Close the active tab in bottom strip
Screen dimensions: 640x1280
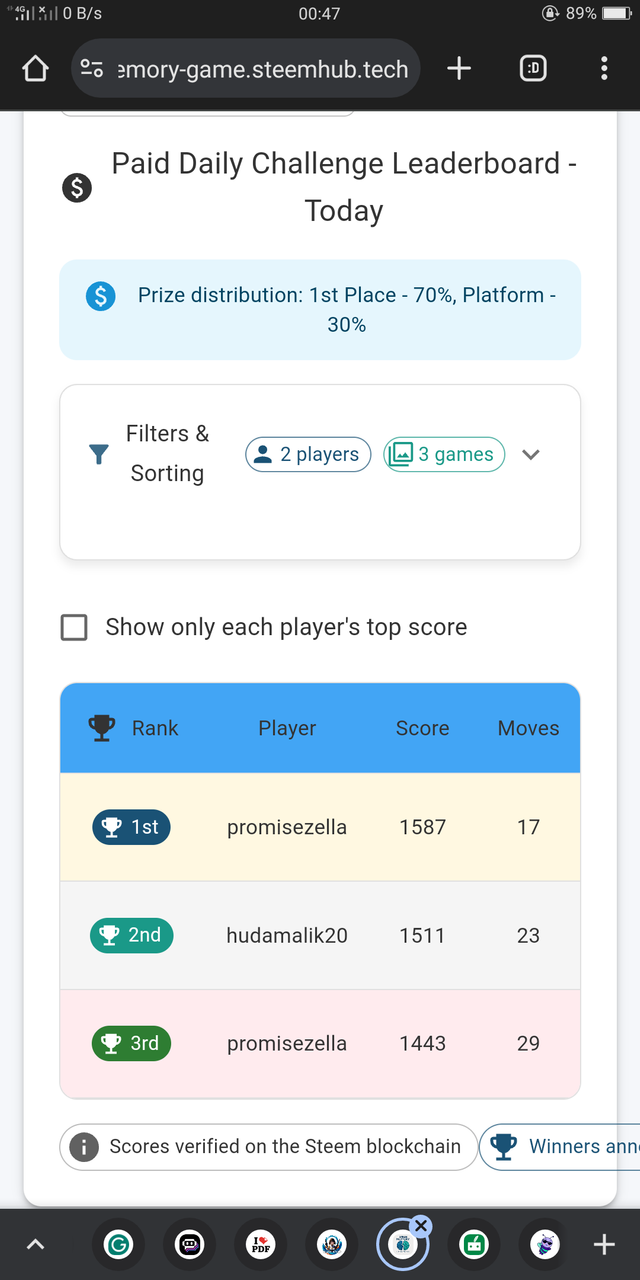(421, 1225)
